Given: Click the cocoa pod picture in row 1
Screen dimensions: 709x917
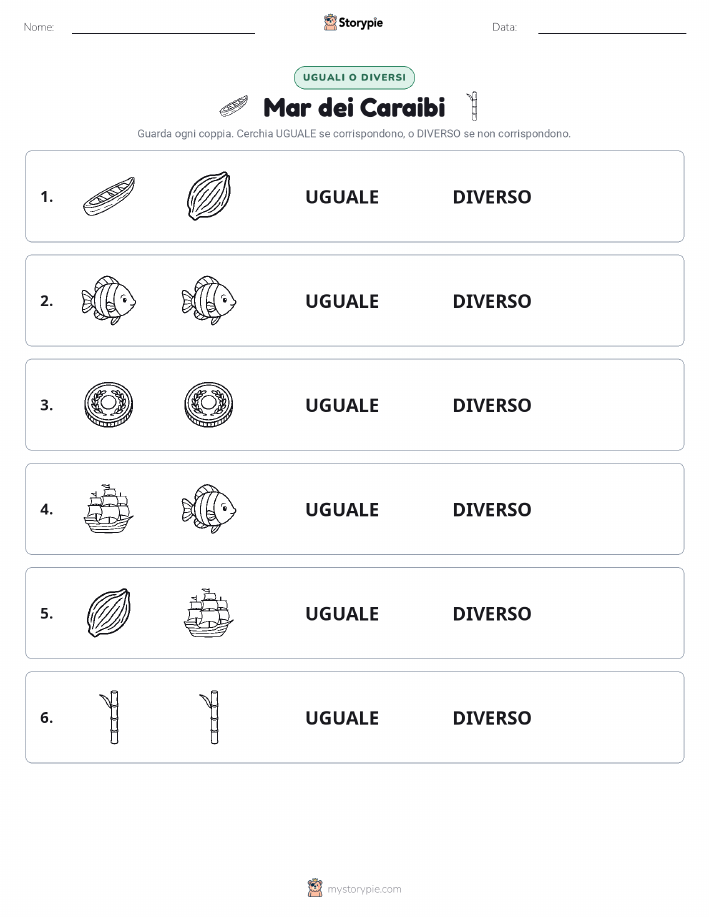Looking at the screenshot, I should 209,196.
